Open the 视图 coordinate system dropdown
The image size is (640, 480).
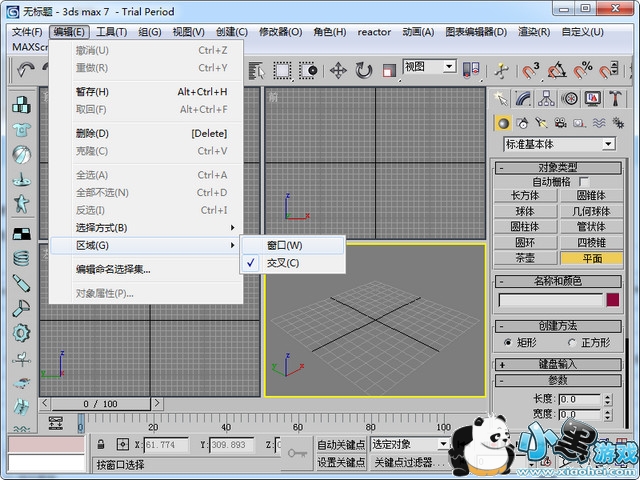[429, 67]
